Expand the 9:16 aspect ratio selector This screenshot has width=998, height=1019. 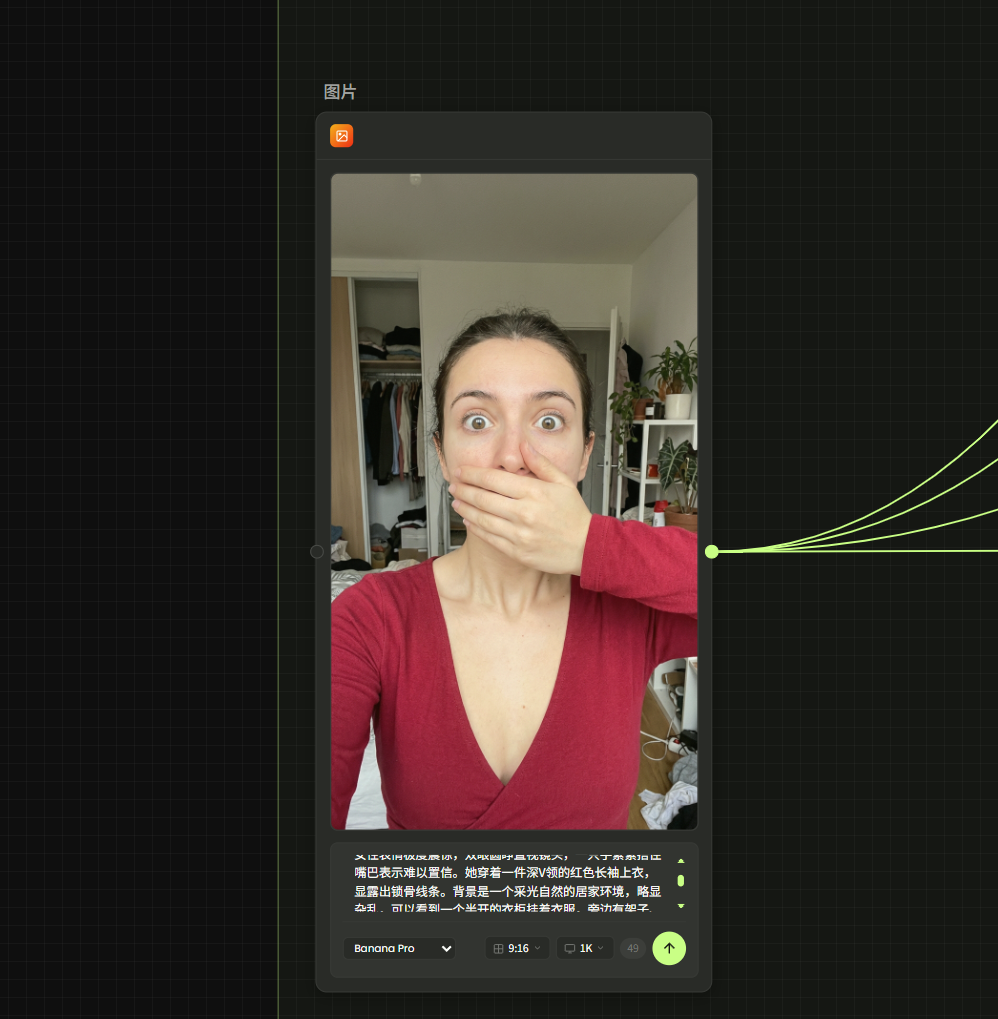[518, 948]
